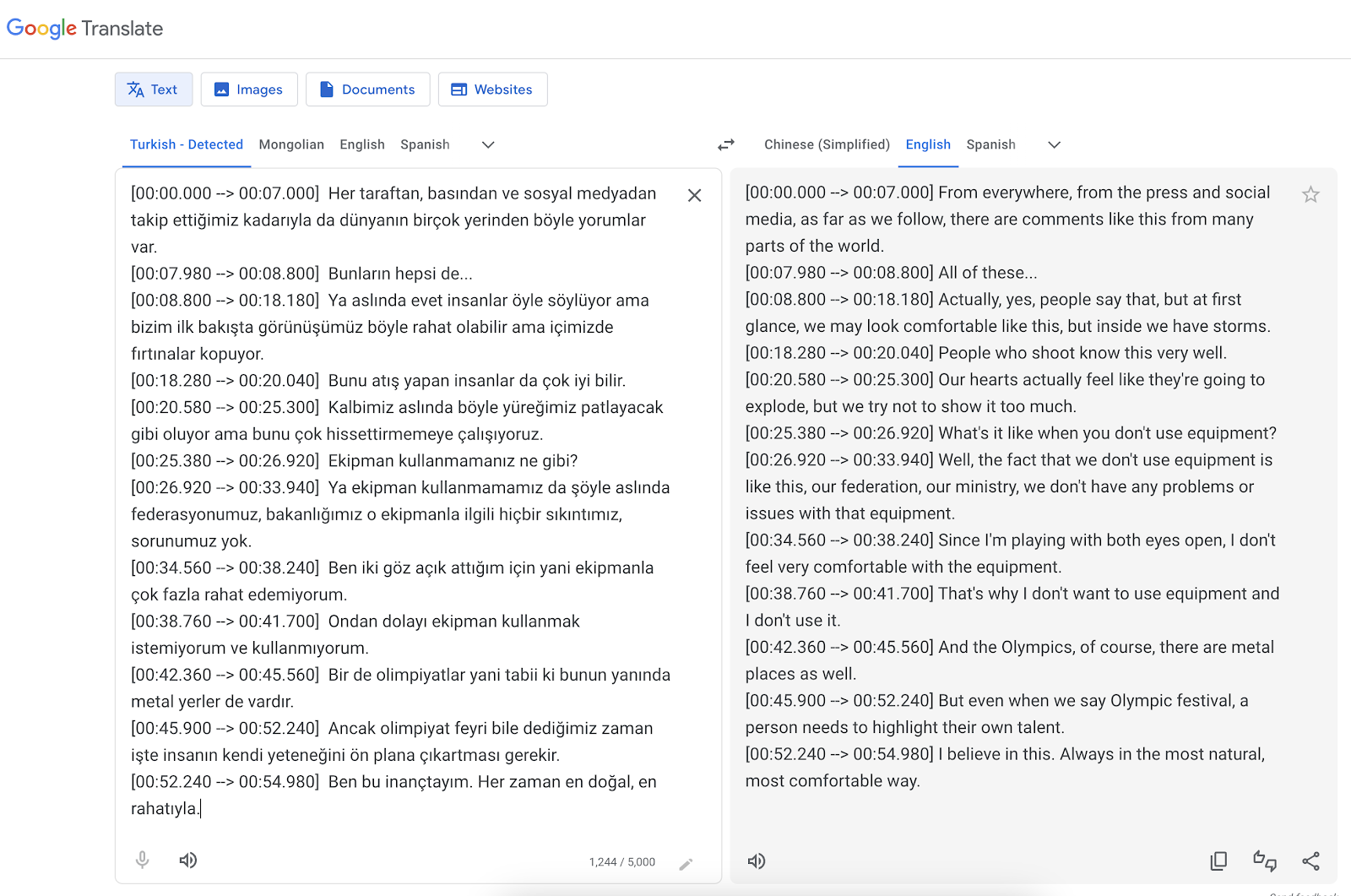Select the Websites translation tab
1351x896 pixels.
point(492,90)
